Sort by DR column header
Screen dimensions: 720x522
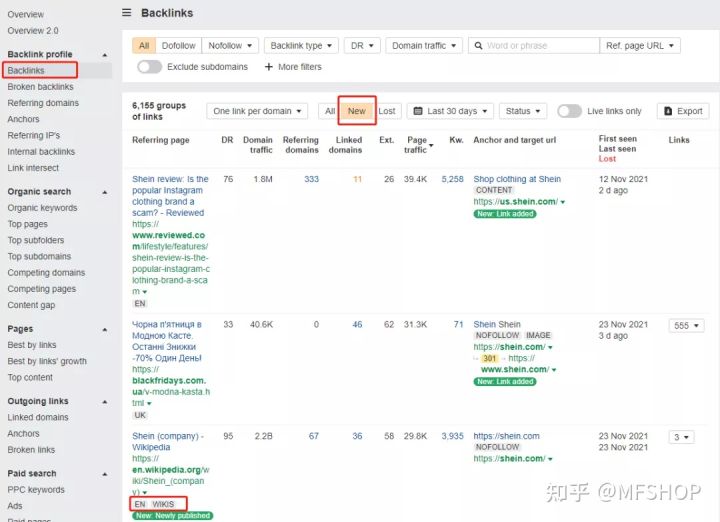coord(227,140)
